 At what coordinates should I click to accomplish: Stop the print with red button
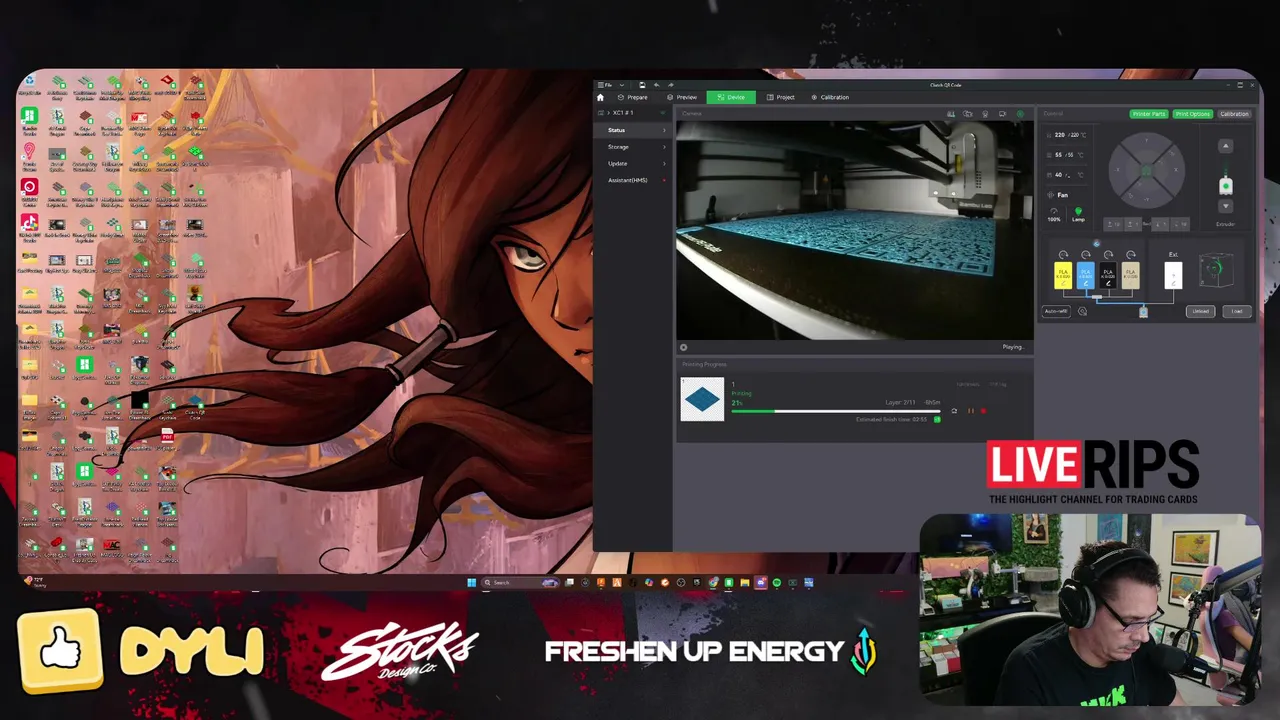pyautogui.click(x=983, y=411)
